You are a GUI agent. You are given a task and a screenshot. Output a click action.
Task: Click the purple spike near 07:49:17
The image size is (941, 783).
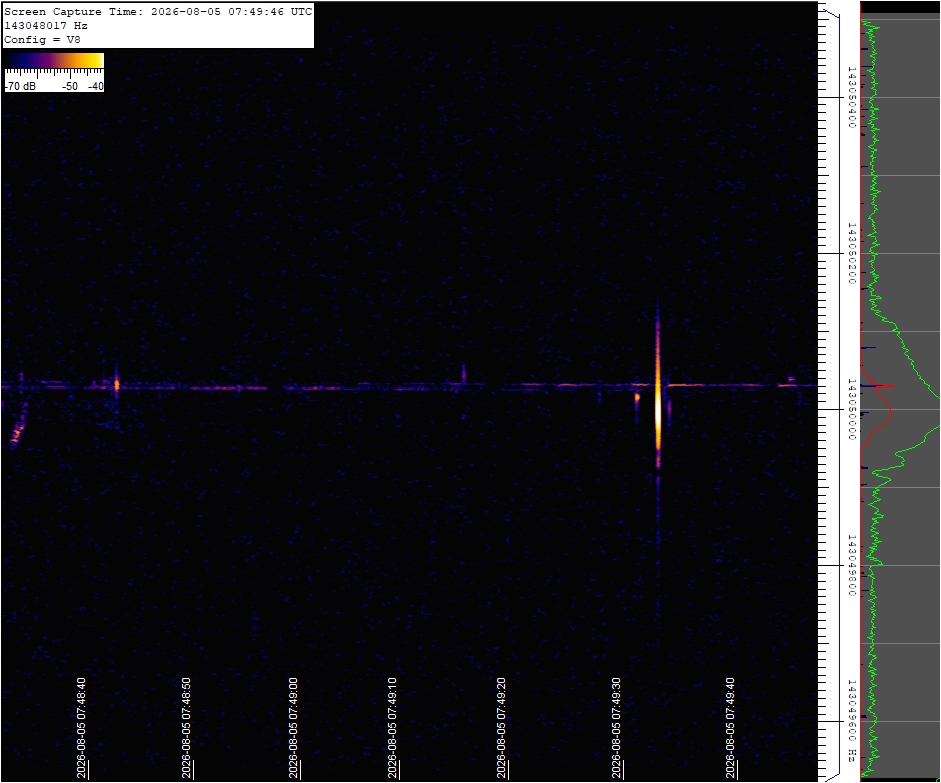(463, 373)
